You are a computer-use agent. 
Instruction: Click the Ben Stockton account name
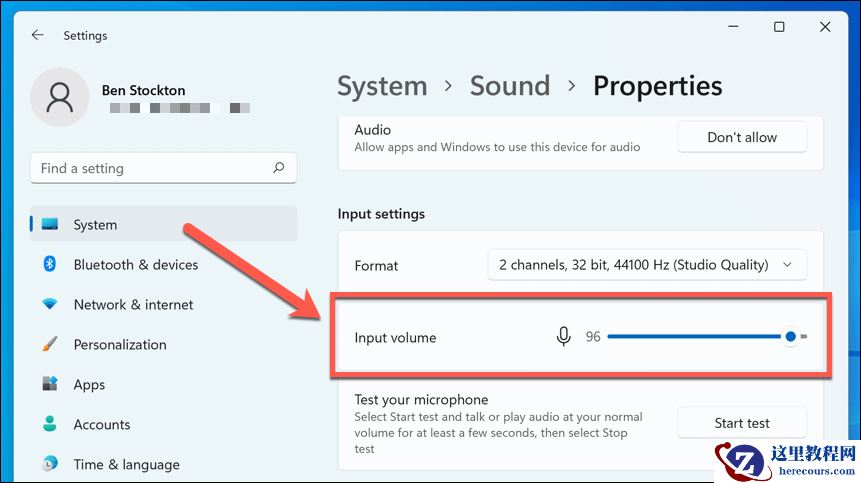click(x=143, y=90)
